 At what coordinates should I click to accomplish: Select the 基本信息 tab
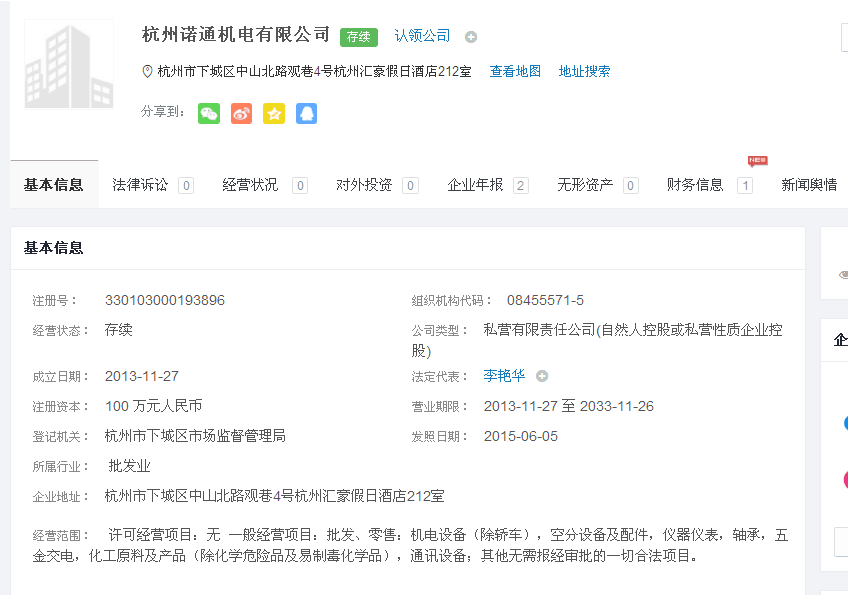[54, 185]
